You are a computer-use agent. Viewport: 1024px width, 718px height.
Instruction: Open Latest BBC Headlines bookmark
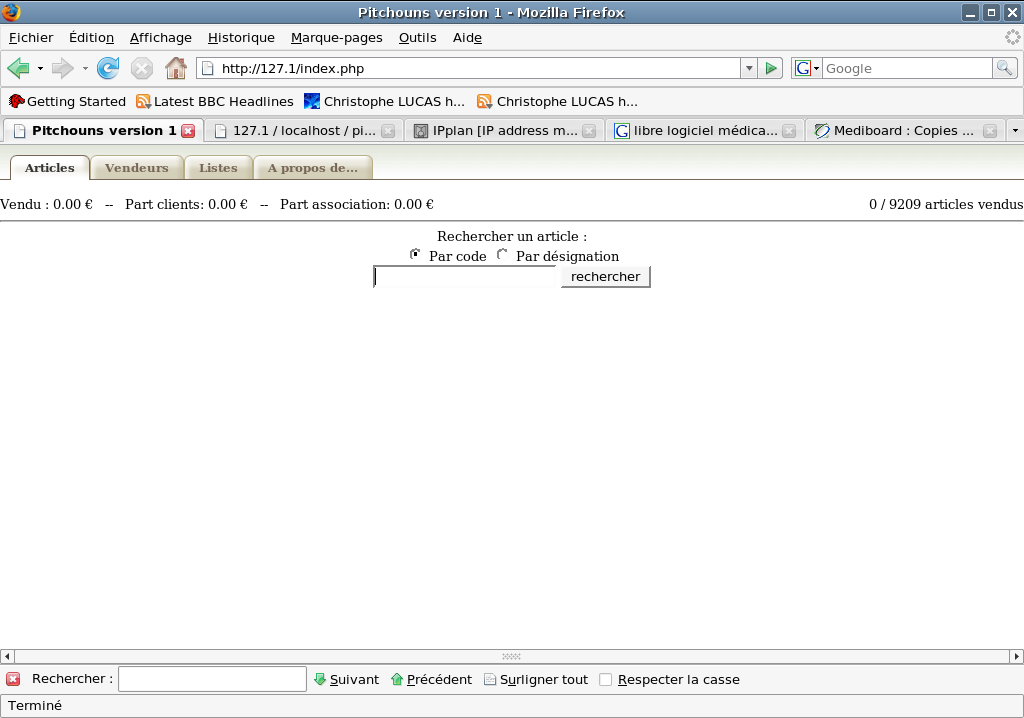(215, 101)
